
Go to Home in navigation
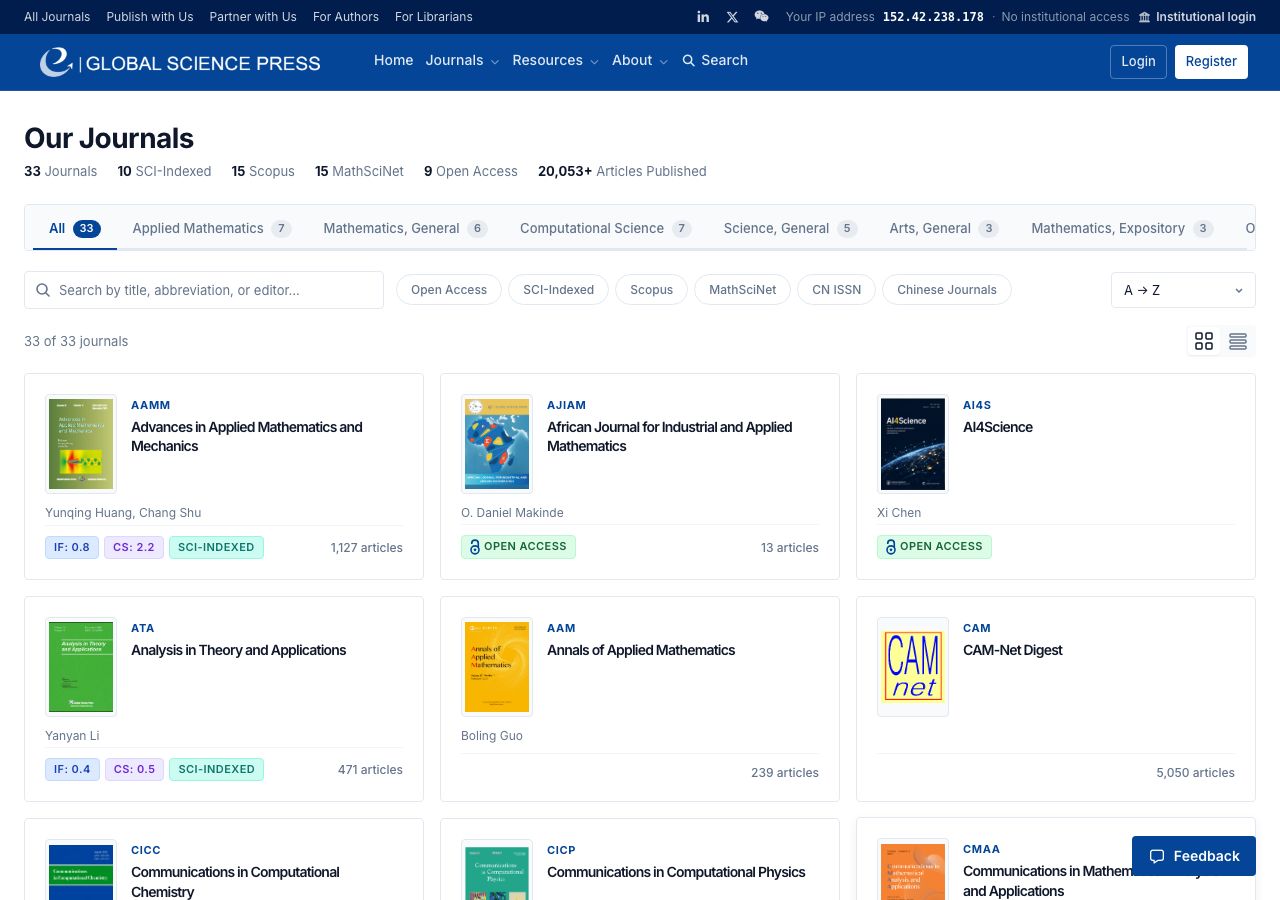[x=393, y=61]
